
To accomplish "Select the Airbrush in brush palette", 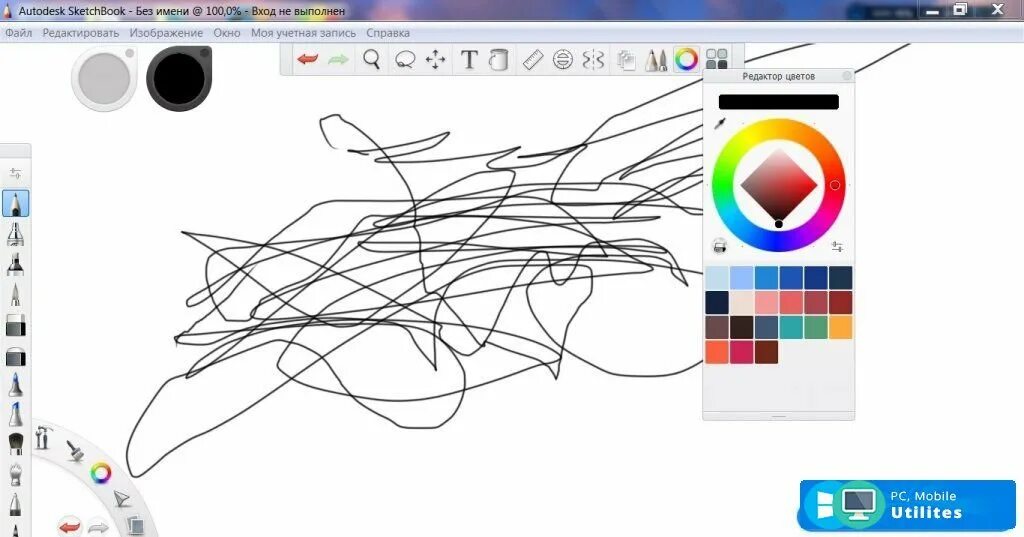I will tap(15, 234).
